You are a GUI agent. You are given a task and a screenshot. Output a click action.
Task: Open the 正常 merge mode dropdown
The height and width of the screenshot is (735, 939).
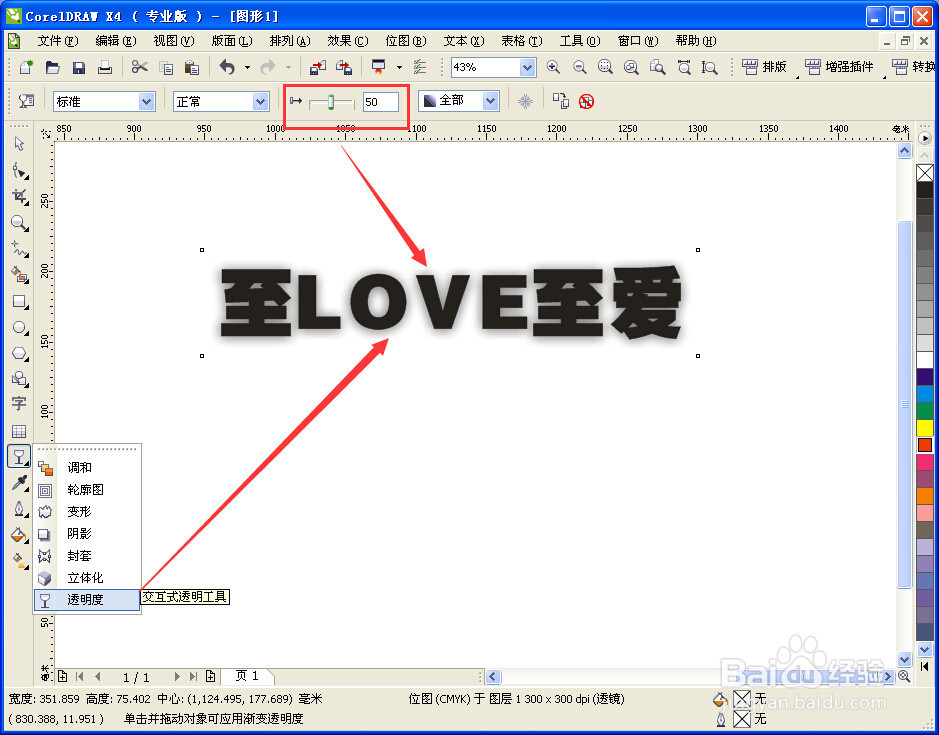click(x=258, y=101)
